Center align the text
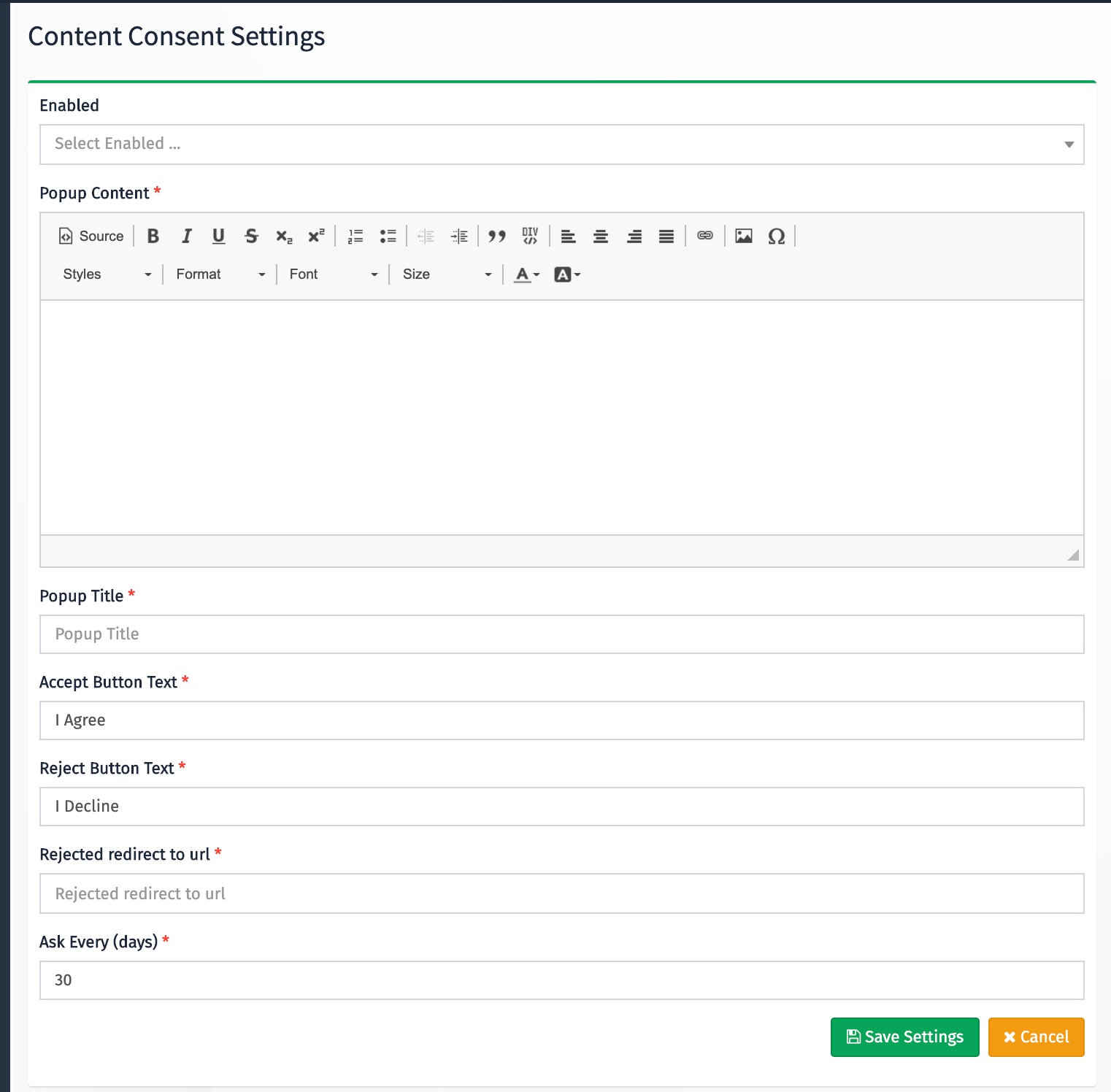This screenshot has width=1111, height=1092. click(600, 236)
